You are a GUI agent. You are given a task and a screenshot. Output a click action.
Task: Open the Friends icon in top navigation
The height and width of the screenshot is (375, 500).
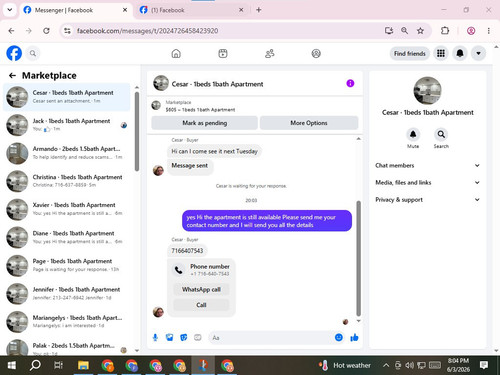pyautogui.click(x=269, y=53)
